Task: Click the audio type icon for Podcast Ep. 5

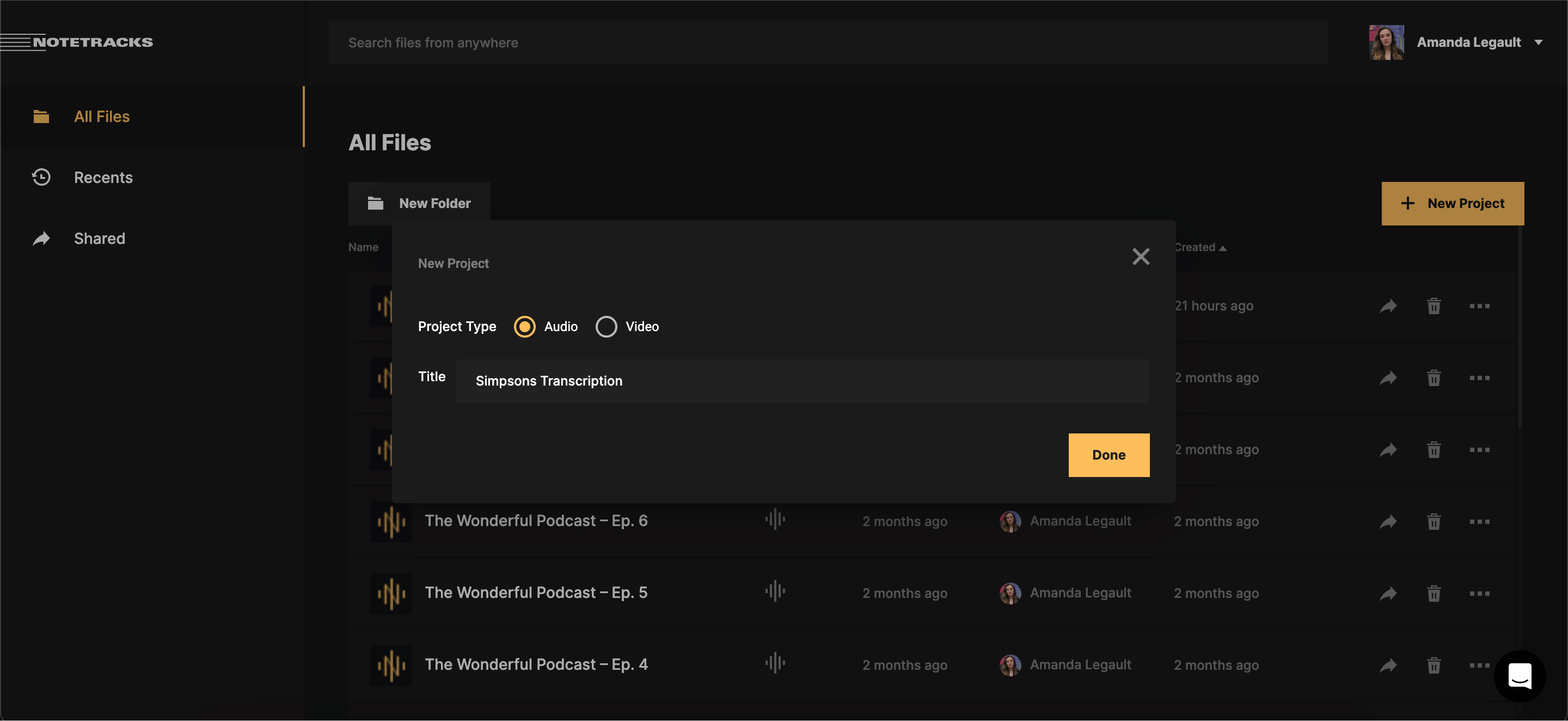Action: pyautogui.click(x=775, y=591)
